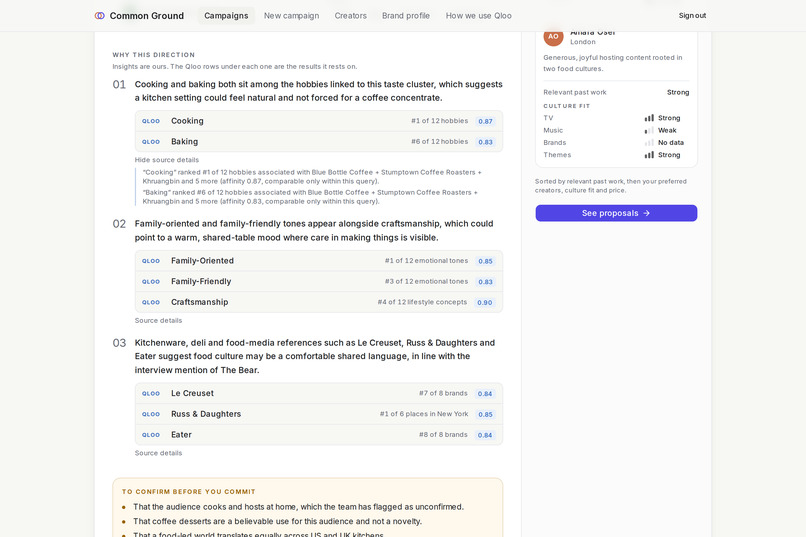806x537 pixels.
Task: Click the arrow icon in See proposals
Action: point(647,213)
